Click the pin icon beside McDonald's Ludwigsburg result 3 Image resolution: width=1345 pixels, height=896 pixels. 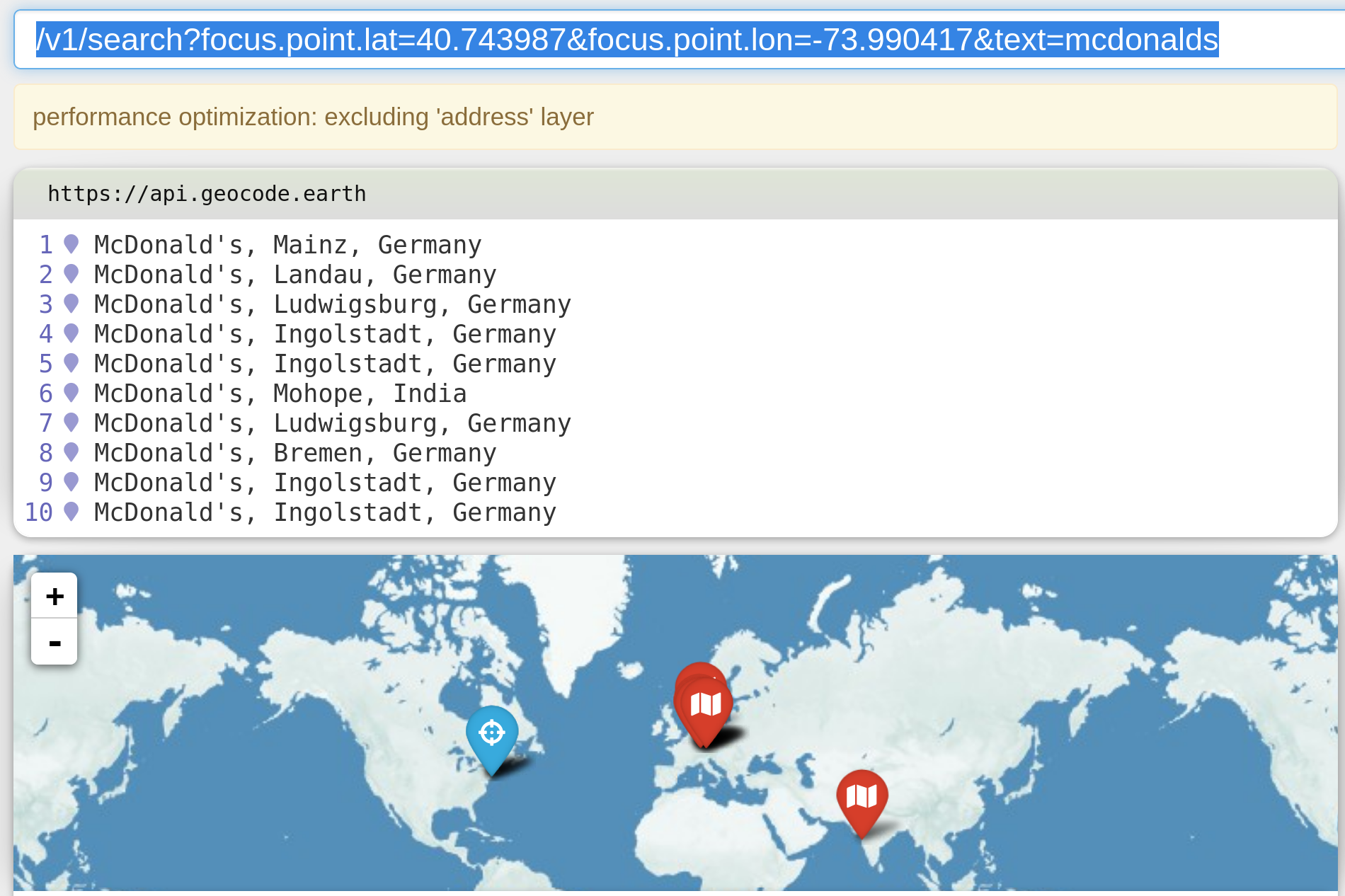[x=70, y=304]
